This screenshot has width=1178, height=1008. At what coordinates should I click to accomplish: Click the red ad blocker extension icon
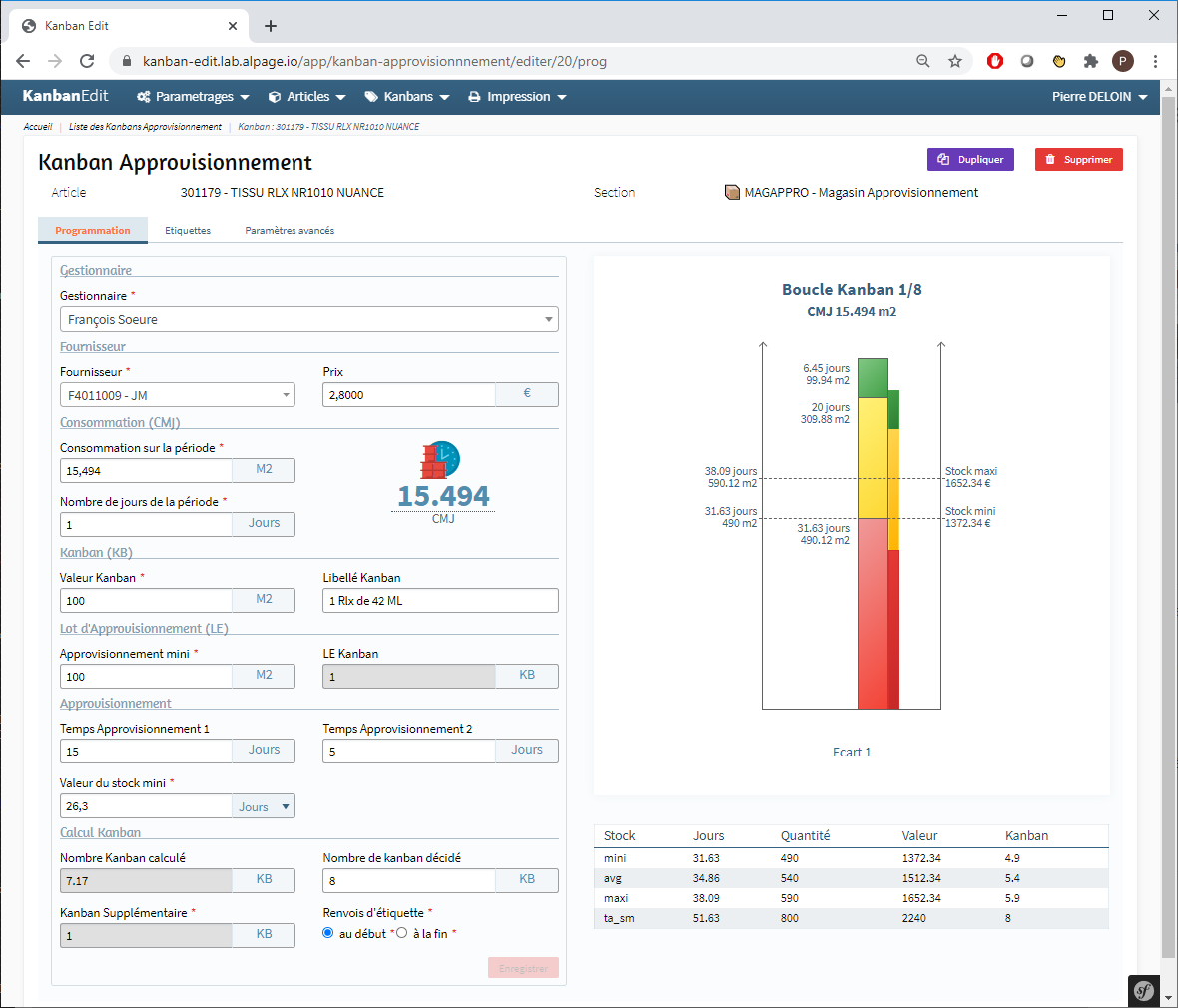[x=995, y=61]
